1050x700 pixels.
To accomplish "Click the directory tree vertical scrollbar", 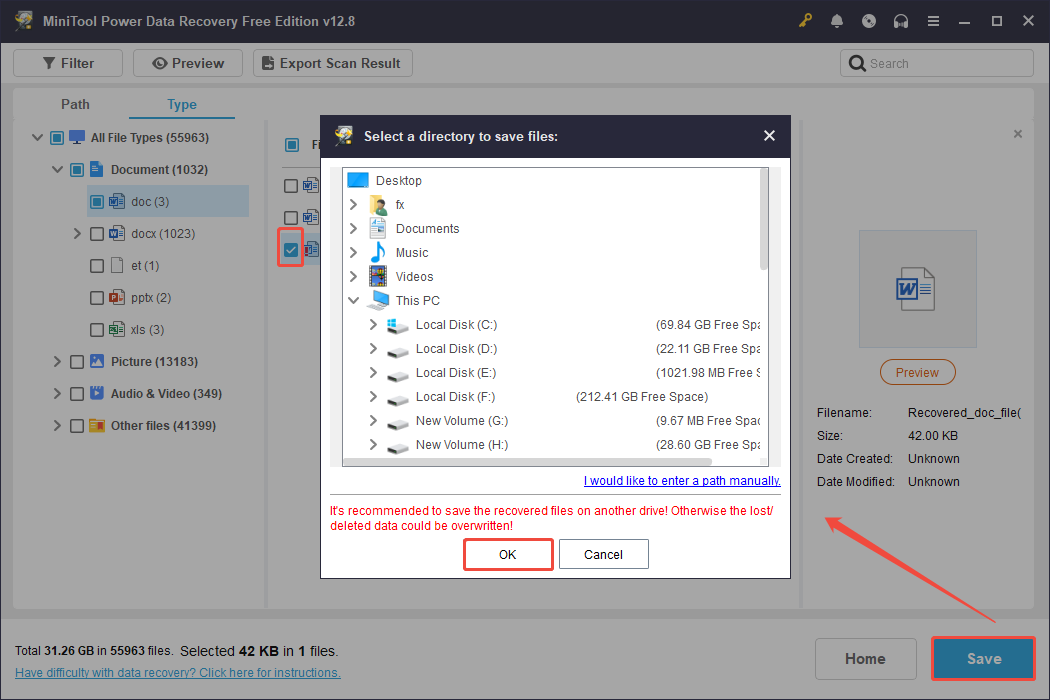I will [763, 220].
